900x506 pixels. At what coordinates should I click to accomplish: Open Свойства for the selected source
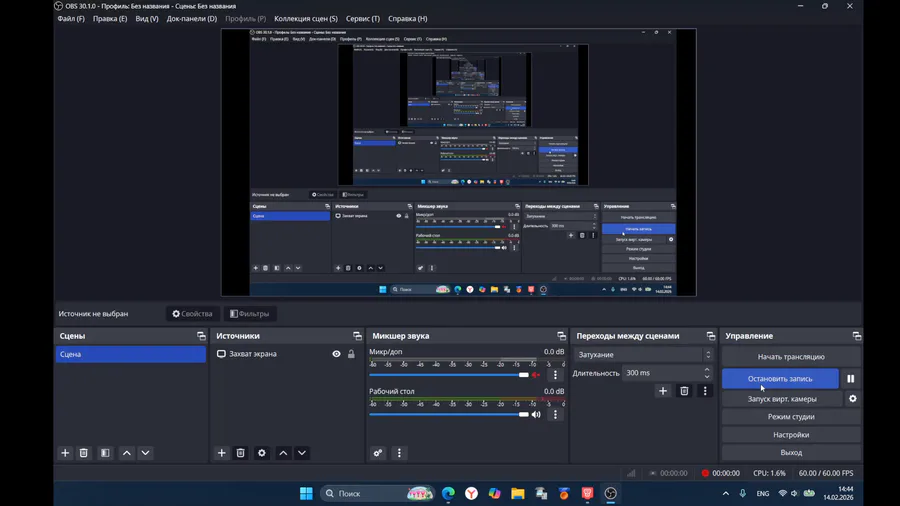tap(192, 314)
